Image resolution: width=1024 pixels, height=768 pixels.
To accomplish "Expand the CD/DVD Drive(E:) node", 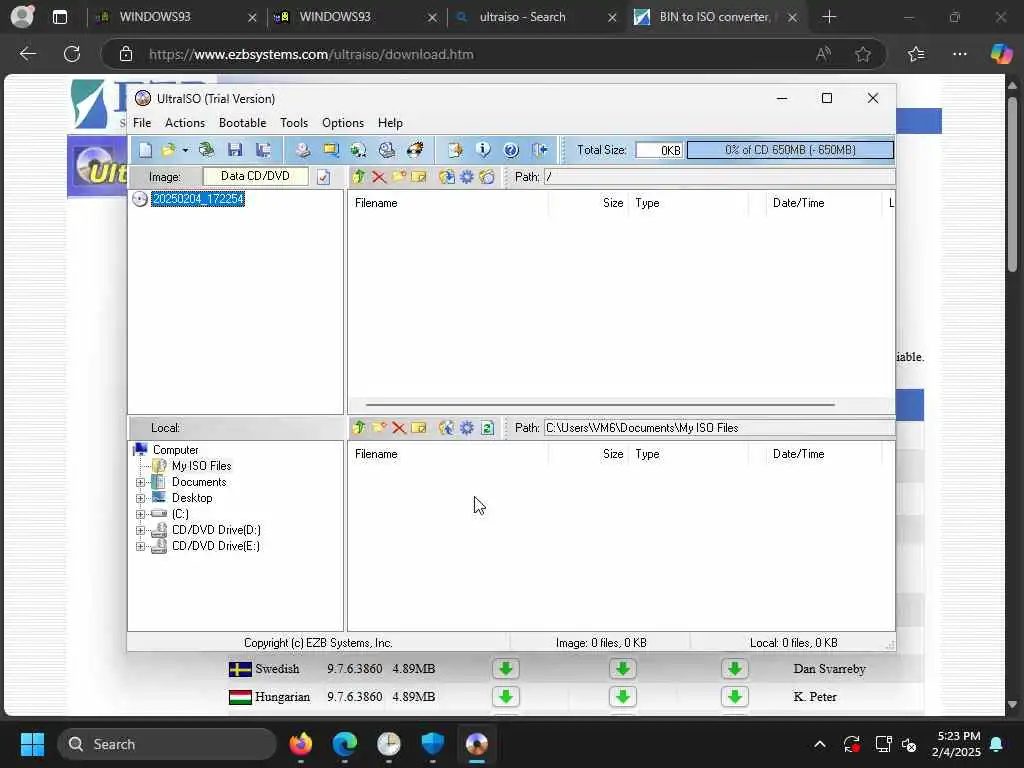I will 140,547.
